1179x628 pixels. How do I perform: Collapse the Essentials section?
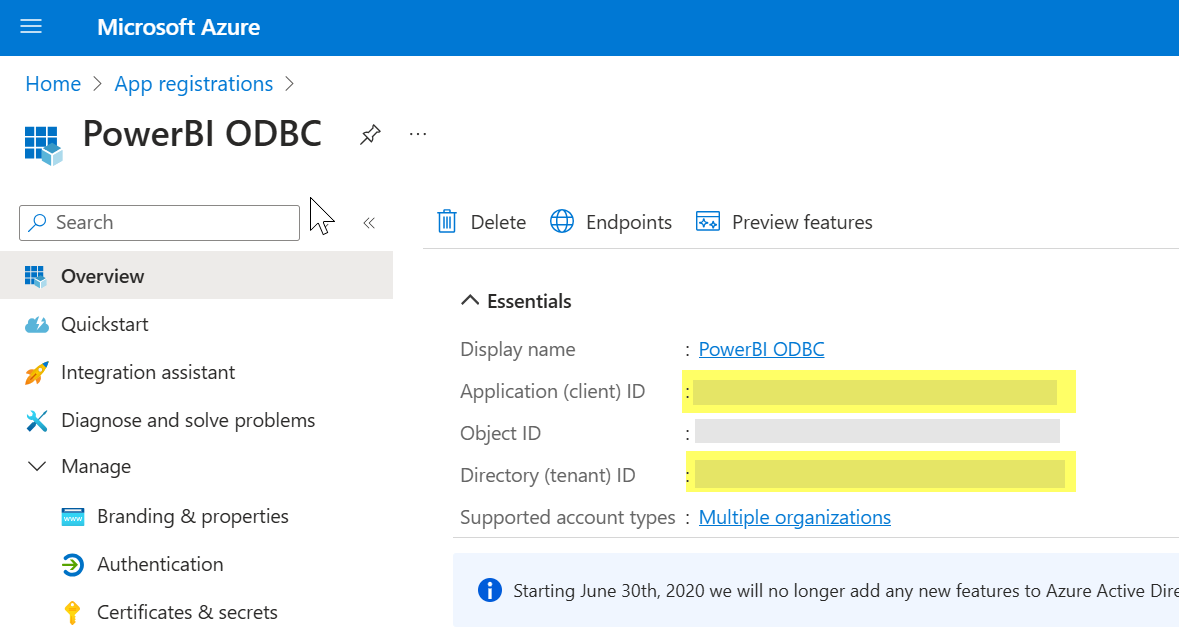(x=470, y=301)
